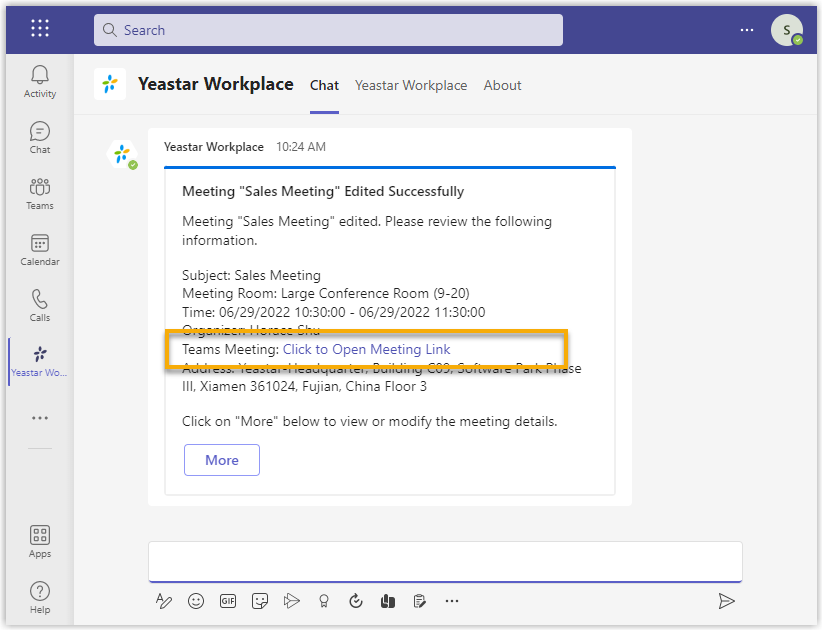Click the Open Meeting Link hyperlink
Screen dimensions: 823x631
pyautogui.click(x=366, y=349)
